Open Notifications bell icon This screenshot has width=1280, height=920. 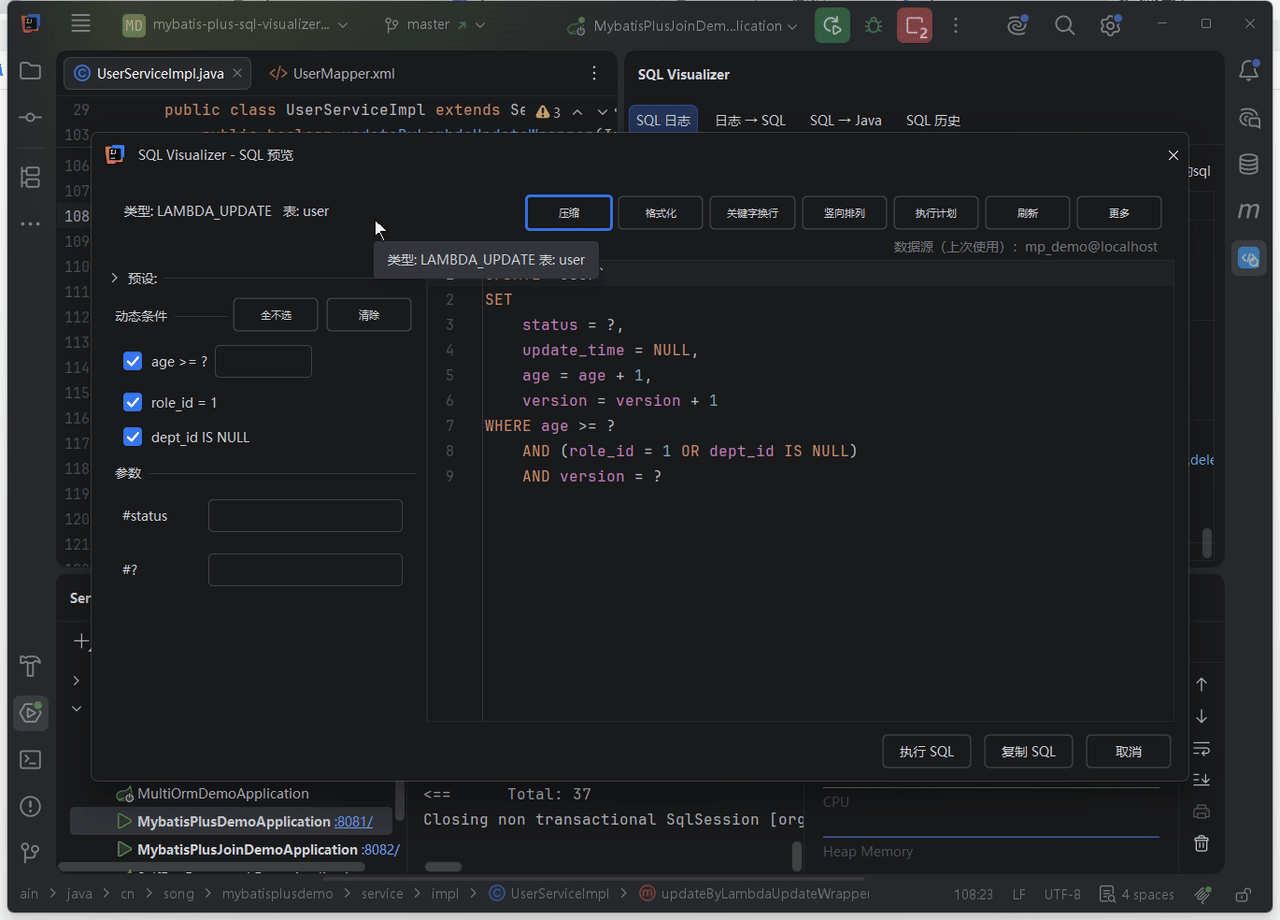(1249, 71)
